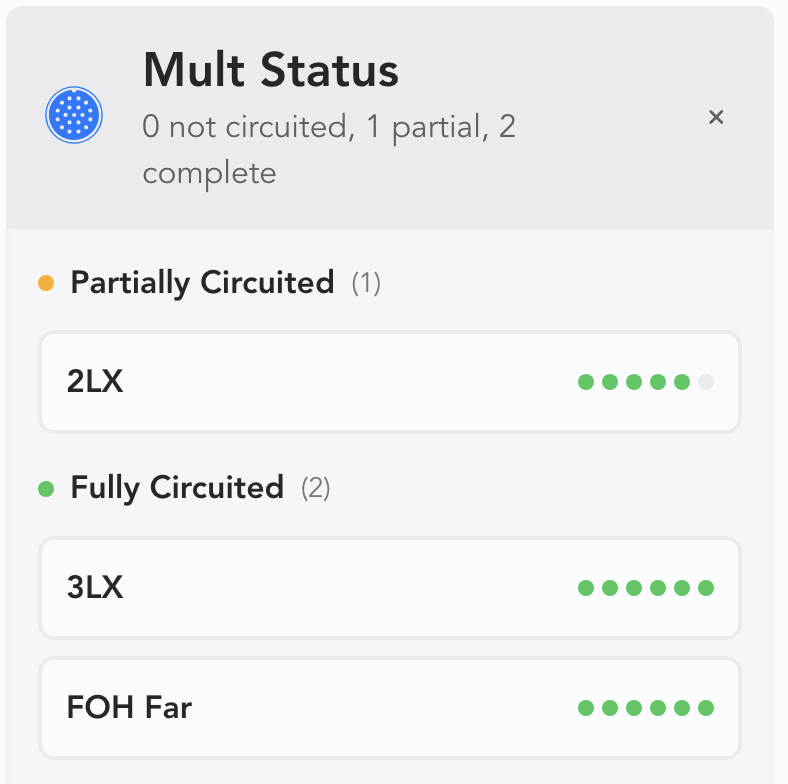
Task: Open the 2LX mult row
Action: click(x=390, y=382)
